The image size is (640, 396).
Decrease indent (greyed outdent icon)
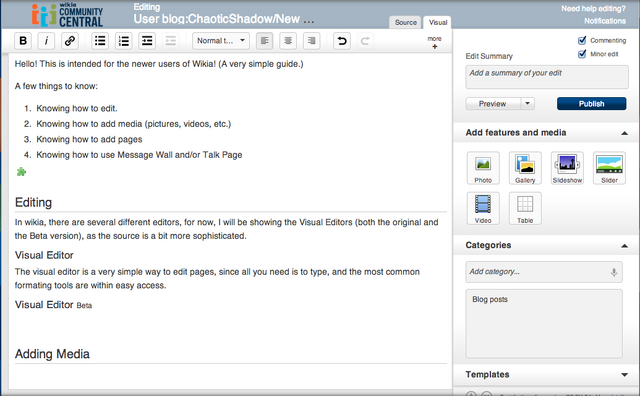pos(171,41)
